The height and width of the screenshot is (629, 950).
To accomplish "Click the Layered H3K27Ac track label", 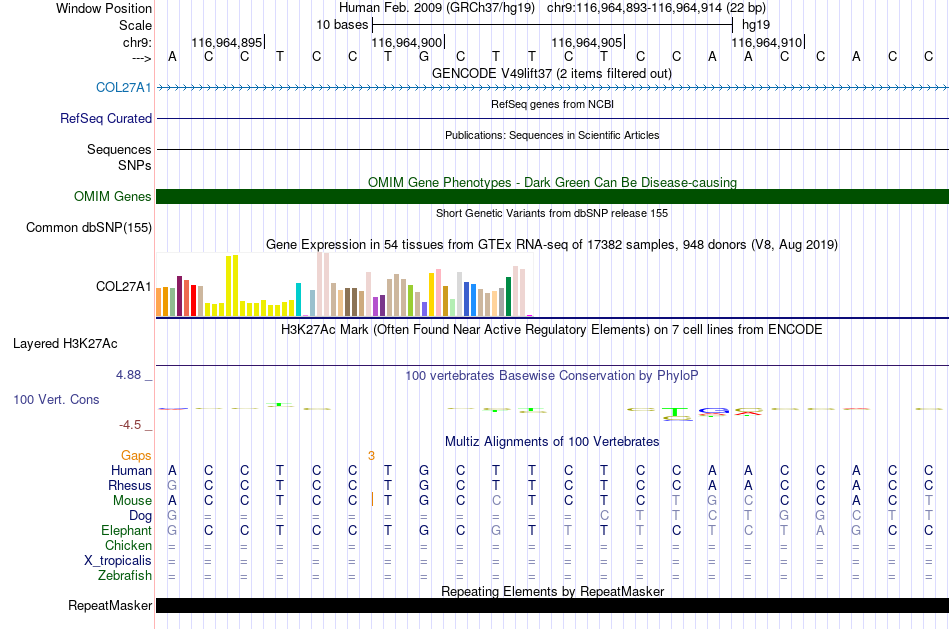I will 65,344.
